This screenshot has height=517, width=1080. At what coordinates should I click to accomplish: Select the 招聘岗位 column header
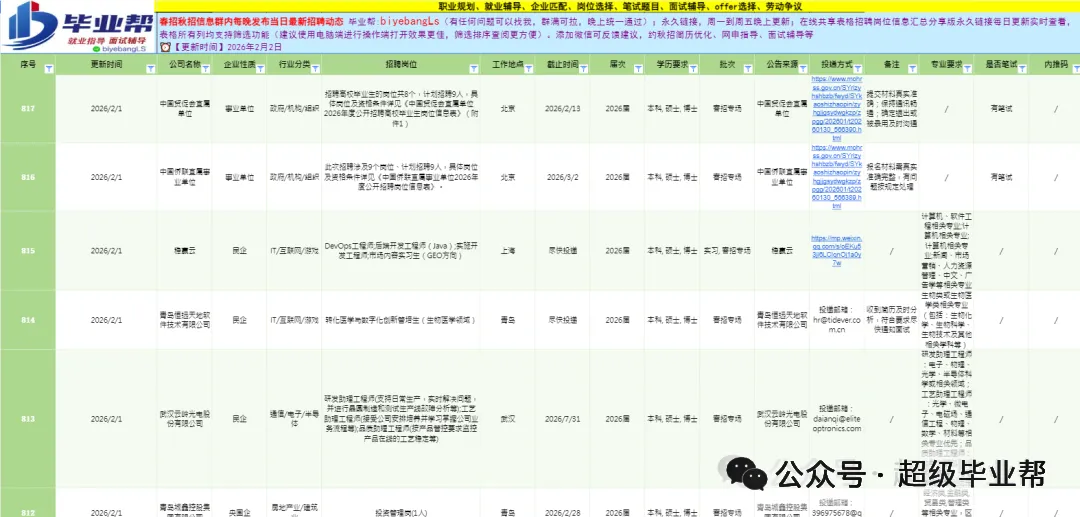[x=399, y=64]
